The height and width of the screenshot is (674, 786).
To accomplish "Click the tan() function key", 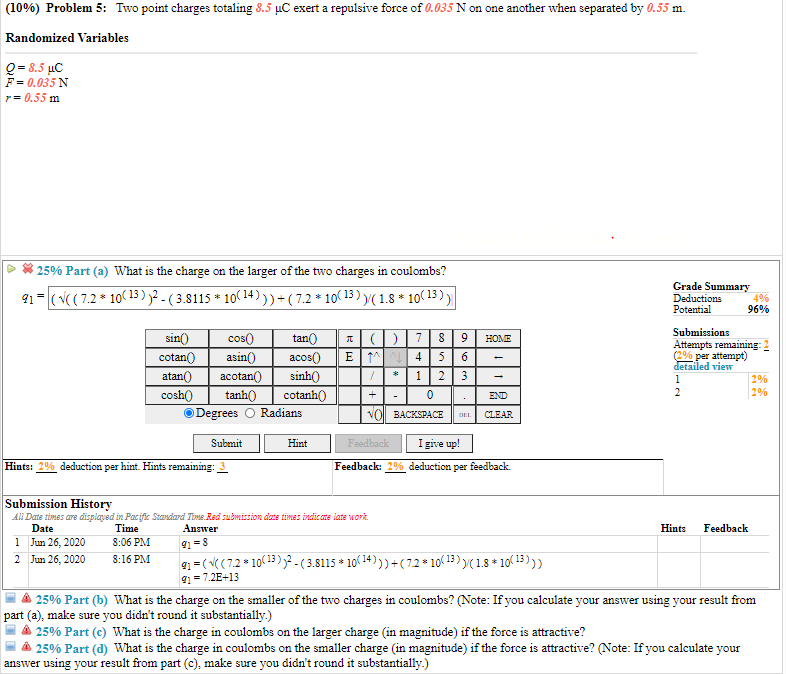I will click(305, 338).
